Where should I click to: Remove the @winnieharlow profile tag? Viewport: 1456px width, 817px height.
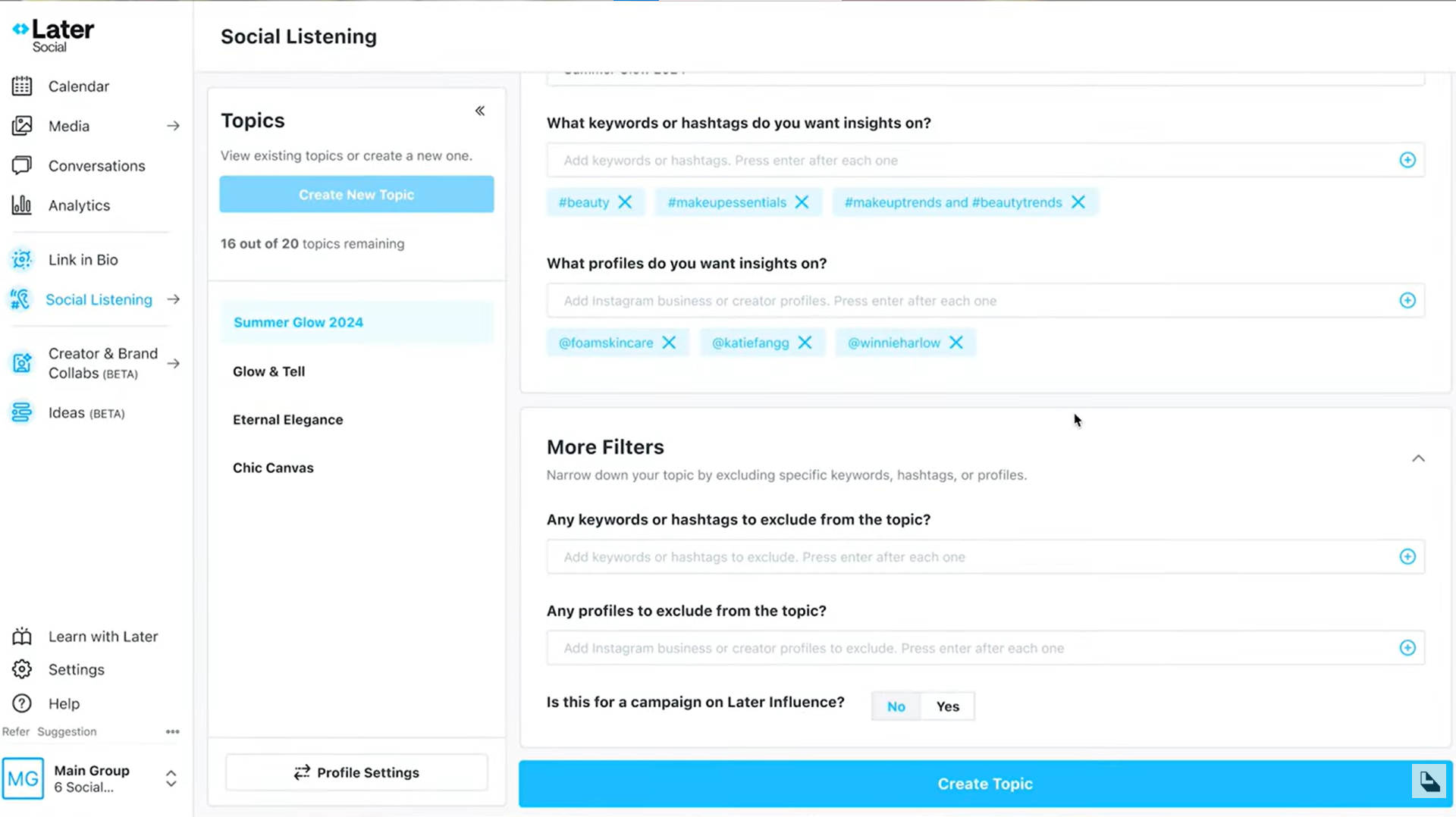click(x=956, y=343)
